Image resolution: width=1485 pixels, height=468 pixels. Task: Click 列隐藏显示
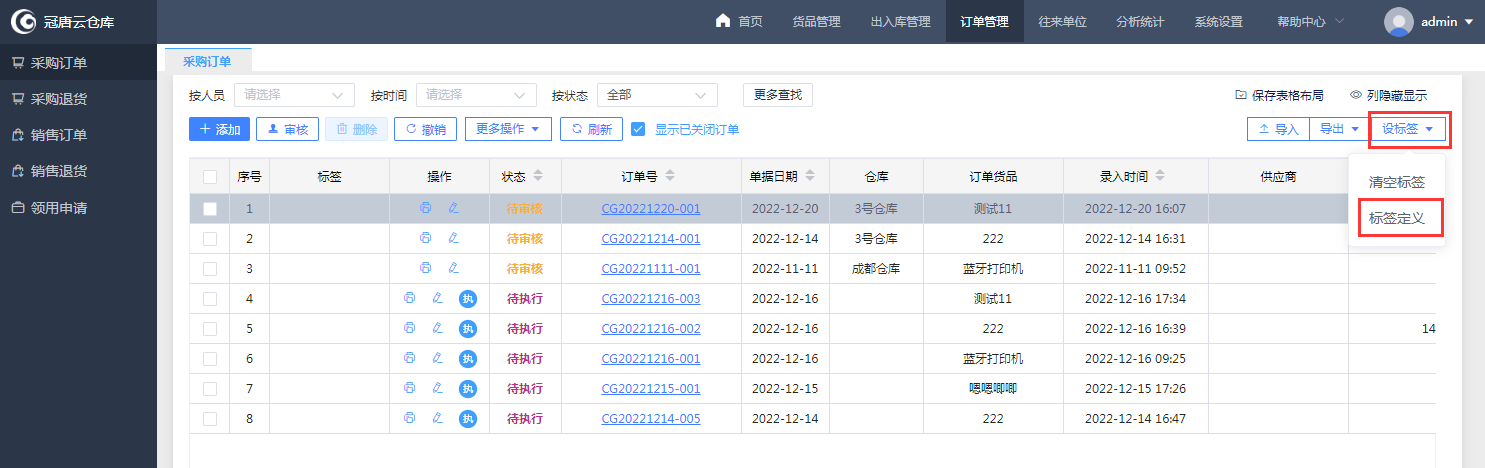click(x=1388, y=95)
